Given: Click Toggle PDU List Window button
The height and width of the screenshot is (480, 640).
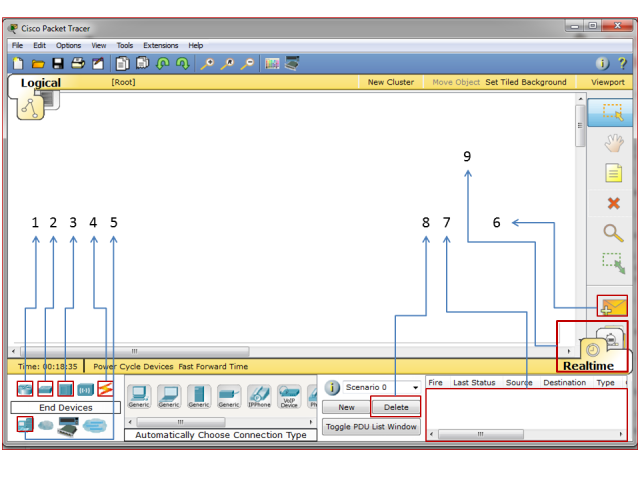Looking at the screenshot, I should coord(371,427).
